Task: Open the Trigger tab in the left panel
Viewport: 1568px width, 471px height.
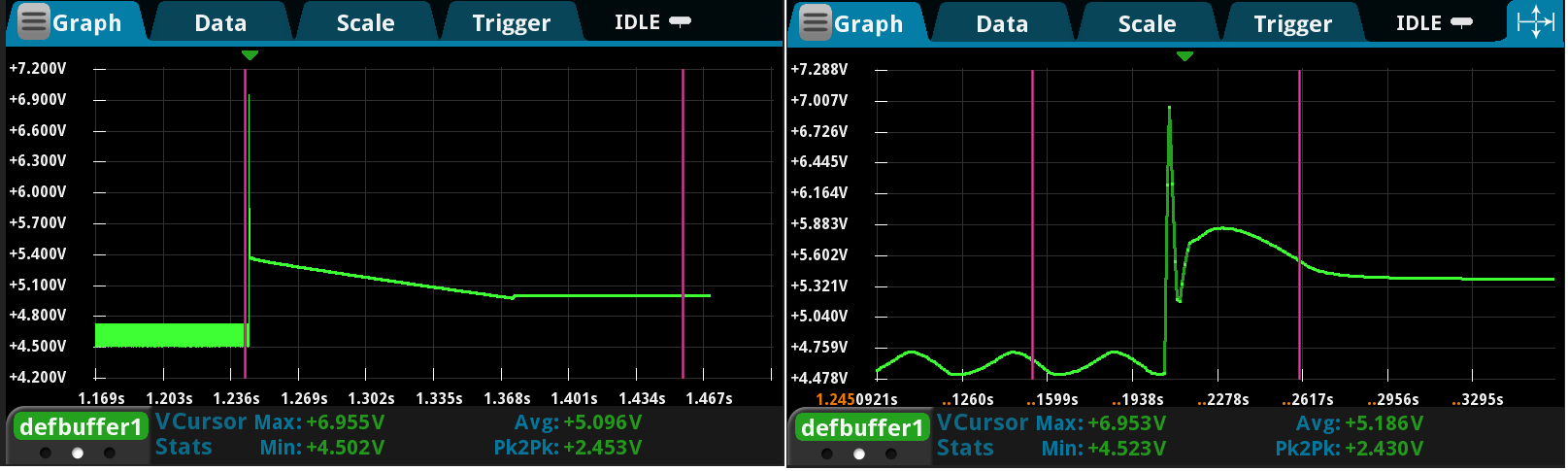Action: pos(511,22)
